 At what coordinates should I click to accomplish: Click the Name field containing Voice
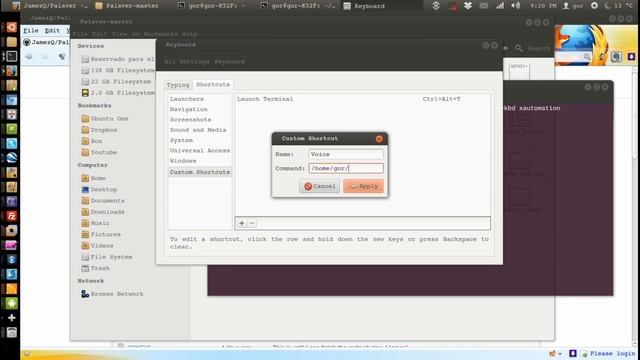[346, 154]
